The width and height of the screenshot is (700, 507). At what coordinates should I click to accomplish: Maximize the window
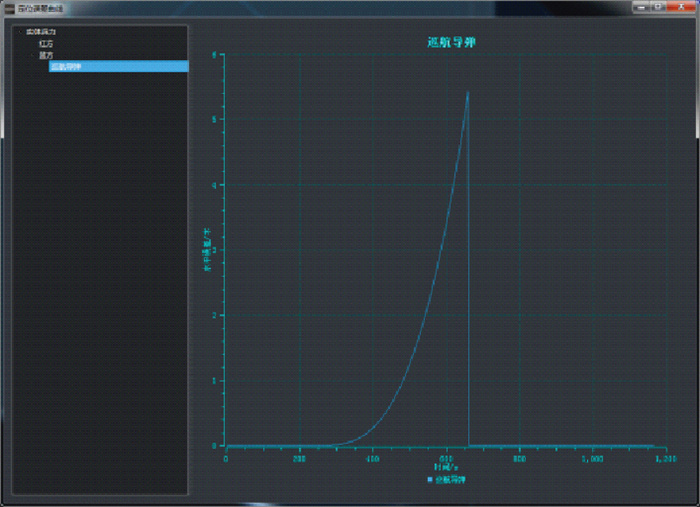[658, 6]
